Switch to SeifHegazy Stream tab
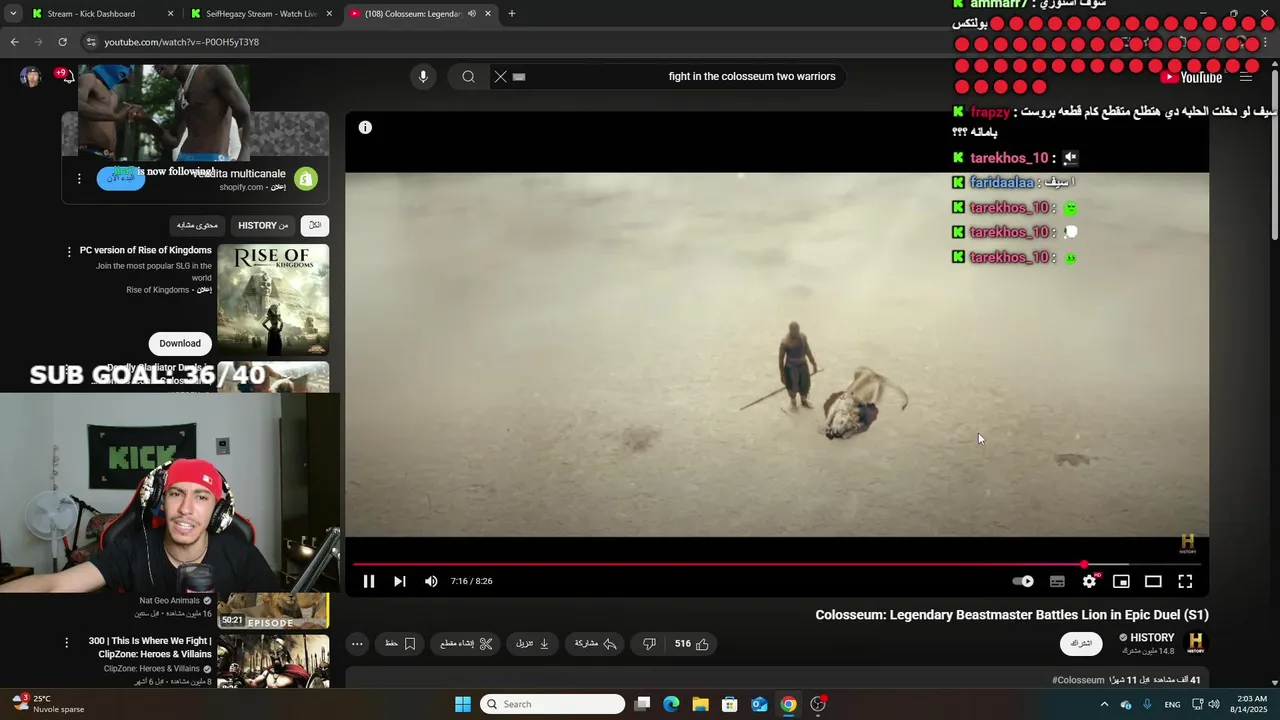The image size is (1280, 720). click(x=261, y=14)
